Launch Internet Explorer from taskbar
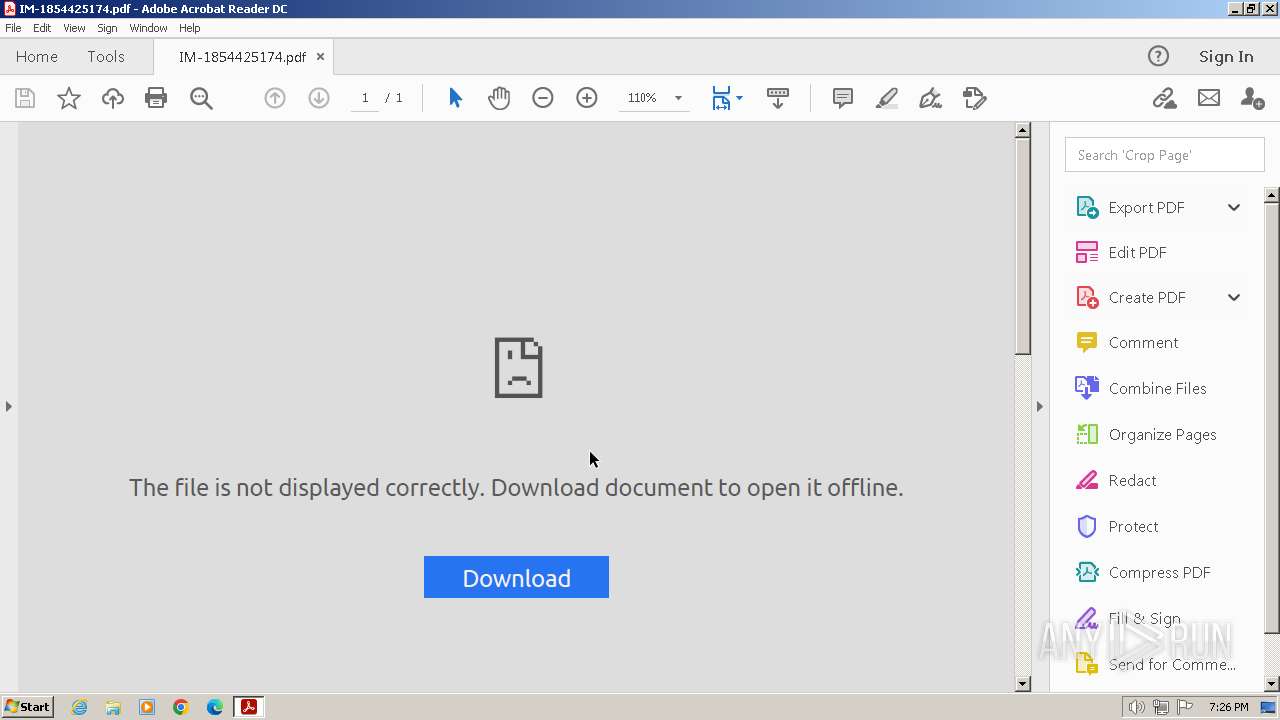The image size is (1280, 720). point(79,707)
